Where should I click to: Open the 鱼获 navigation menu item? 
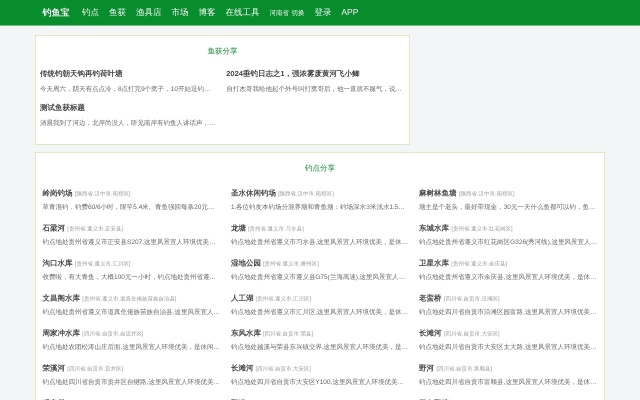[117, 12]
